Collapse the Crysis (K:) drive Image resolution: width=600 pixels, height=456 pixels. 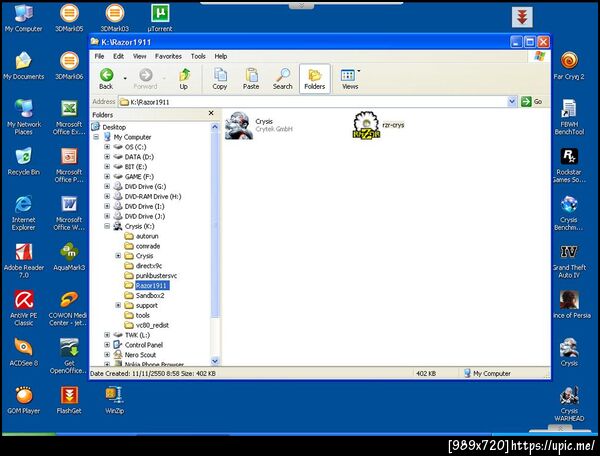point(107,226)
